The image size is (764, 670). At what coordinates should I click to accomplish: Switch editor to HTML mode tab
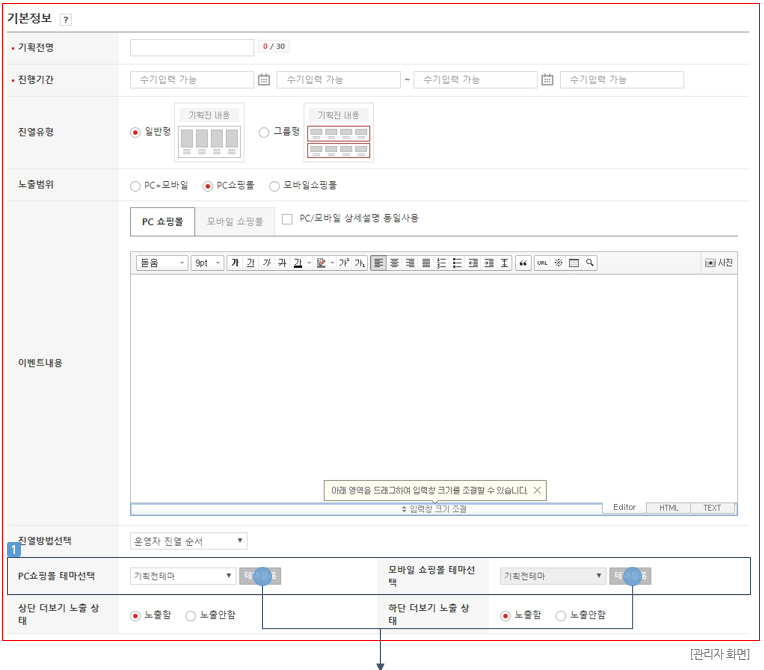668,508
